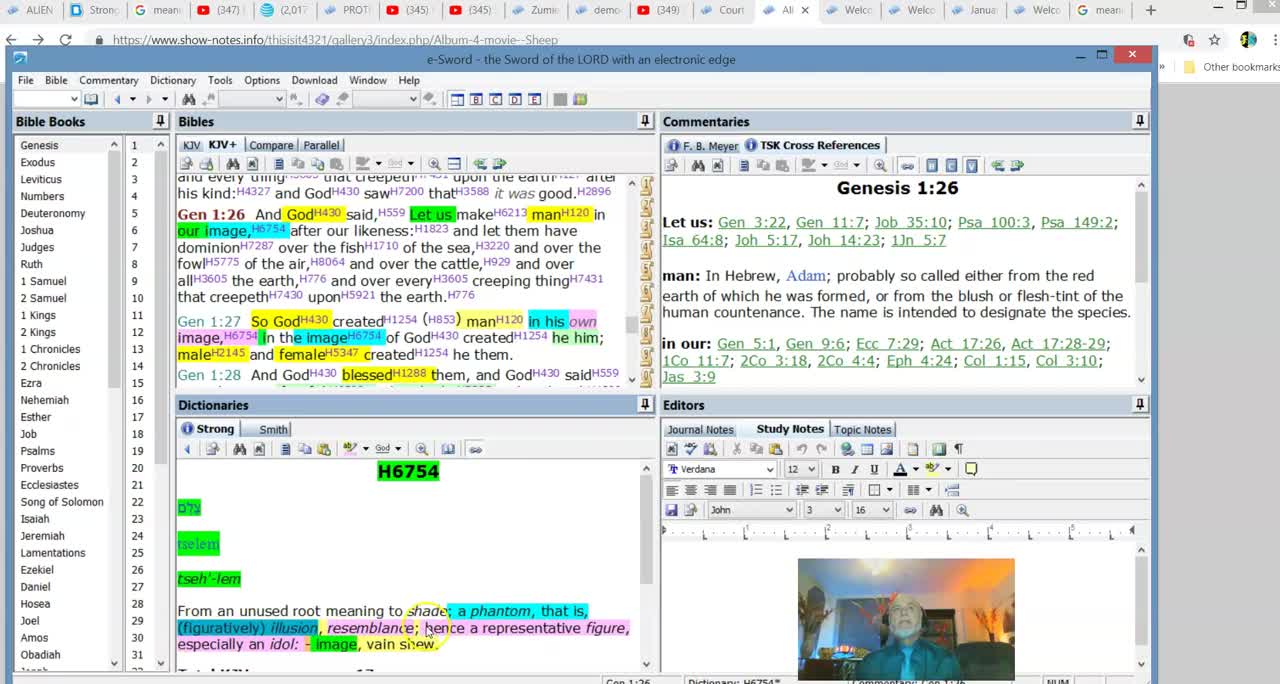Pin the Dictionaries panel
The height and width of the screenshot is (684, 1280).
click(x=645, y=404)
